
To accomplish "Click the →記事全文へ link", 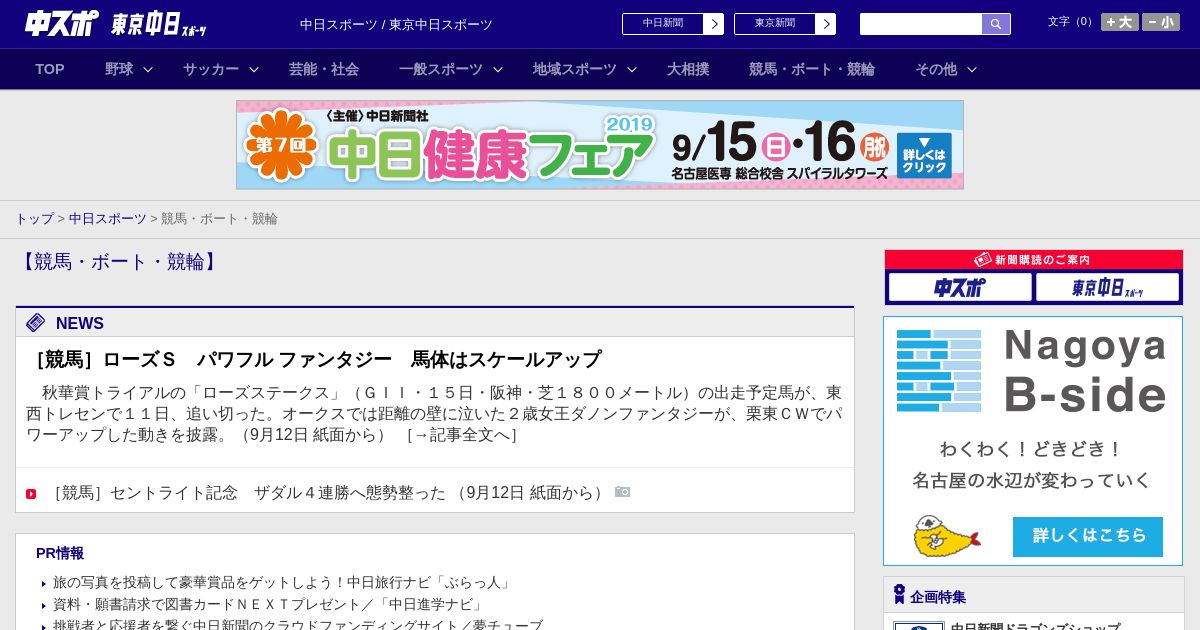I will [x=461, y=435].
